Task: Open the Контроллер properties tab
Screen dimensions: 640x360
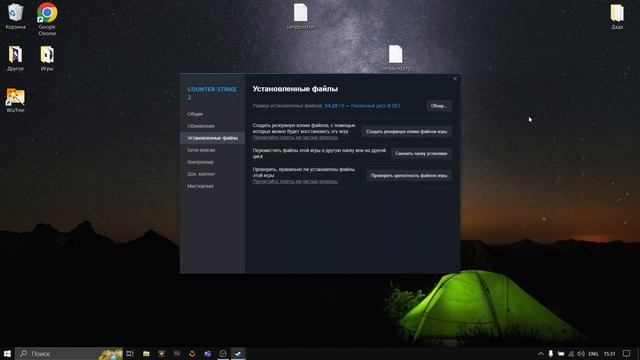Action: [212, 162]
